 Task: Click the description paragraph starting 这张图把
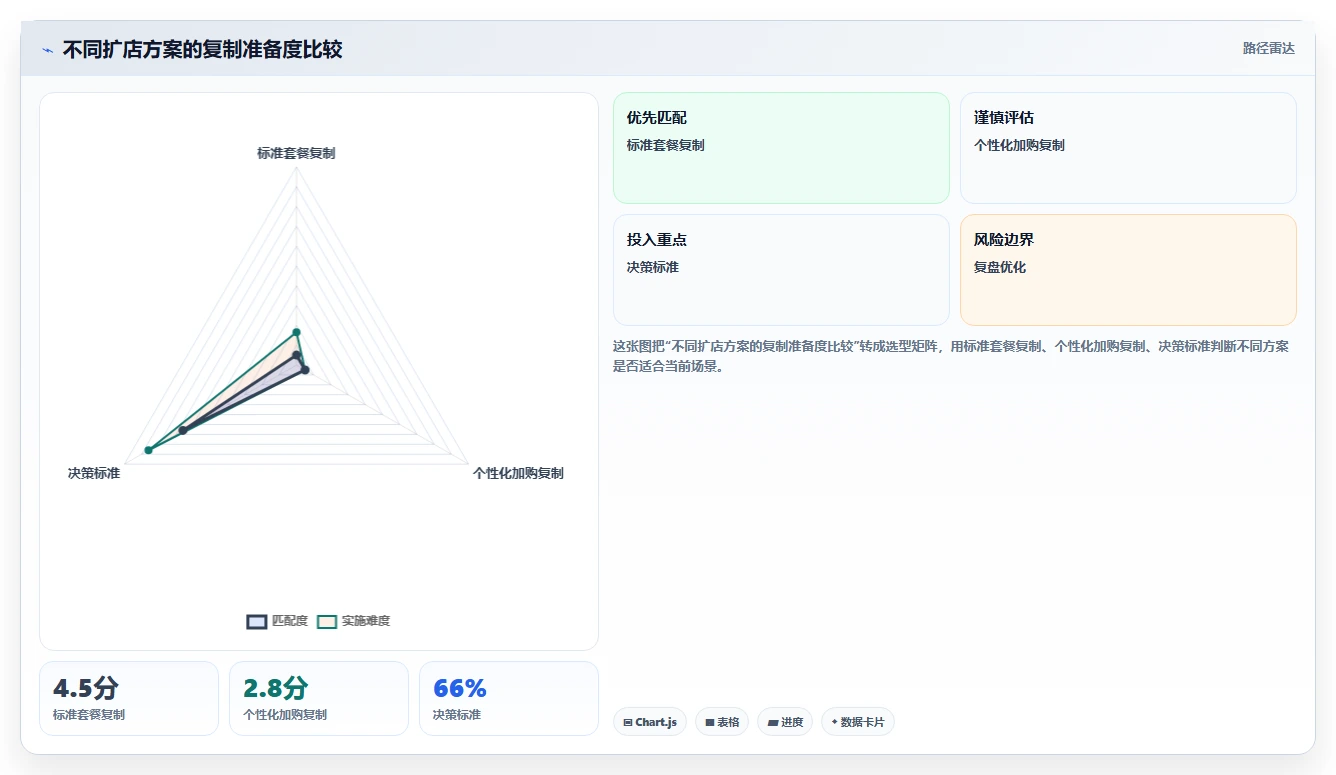(951, 356)
